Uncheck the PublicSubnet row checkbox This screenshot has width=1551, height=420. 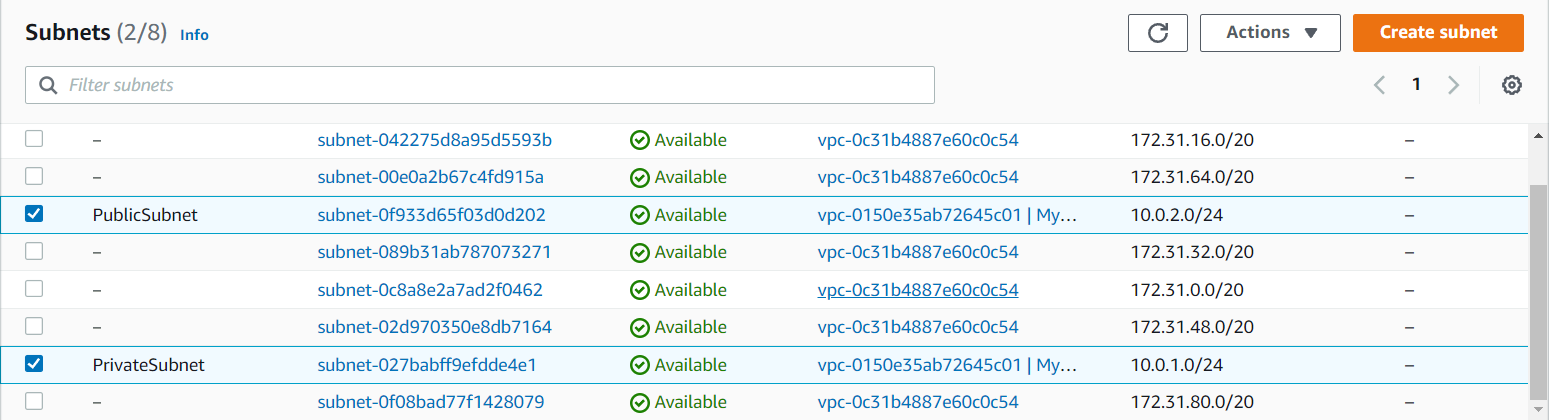click(34, 214)
